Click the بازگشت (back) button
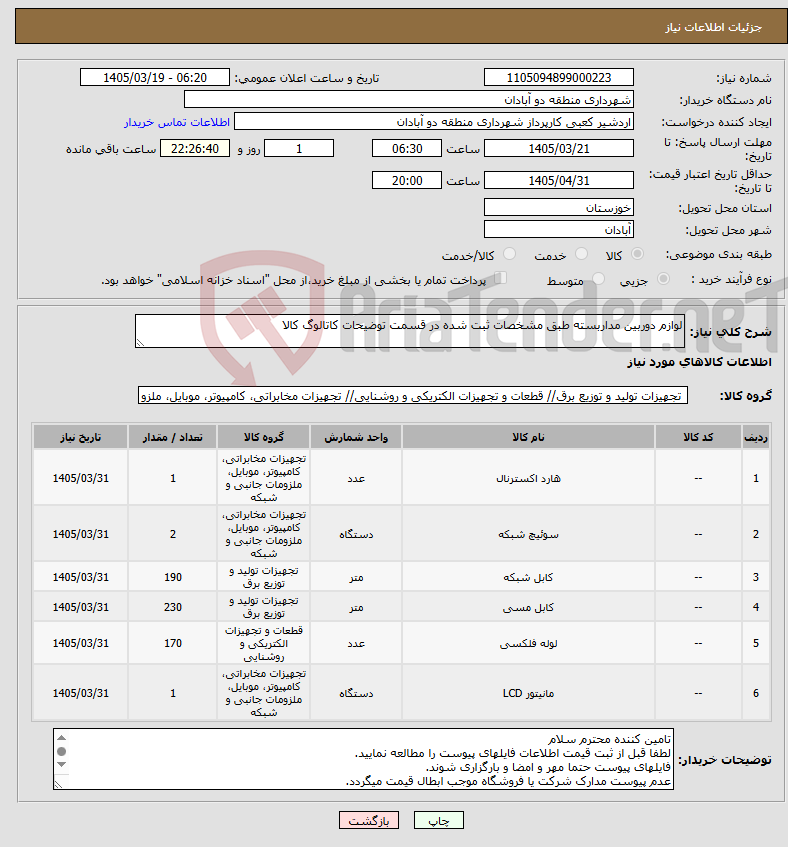Image resolution: width=788 pixels, height=847 pixels. click(x=369, y=821)
